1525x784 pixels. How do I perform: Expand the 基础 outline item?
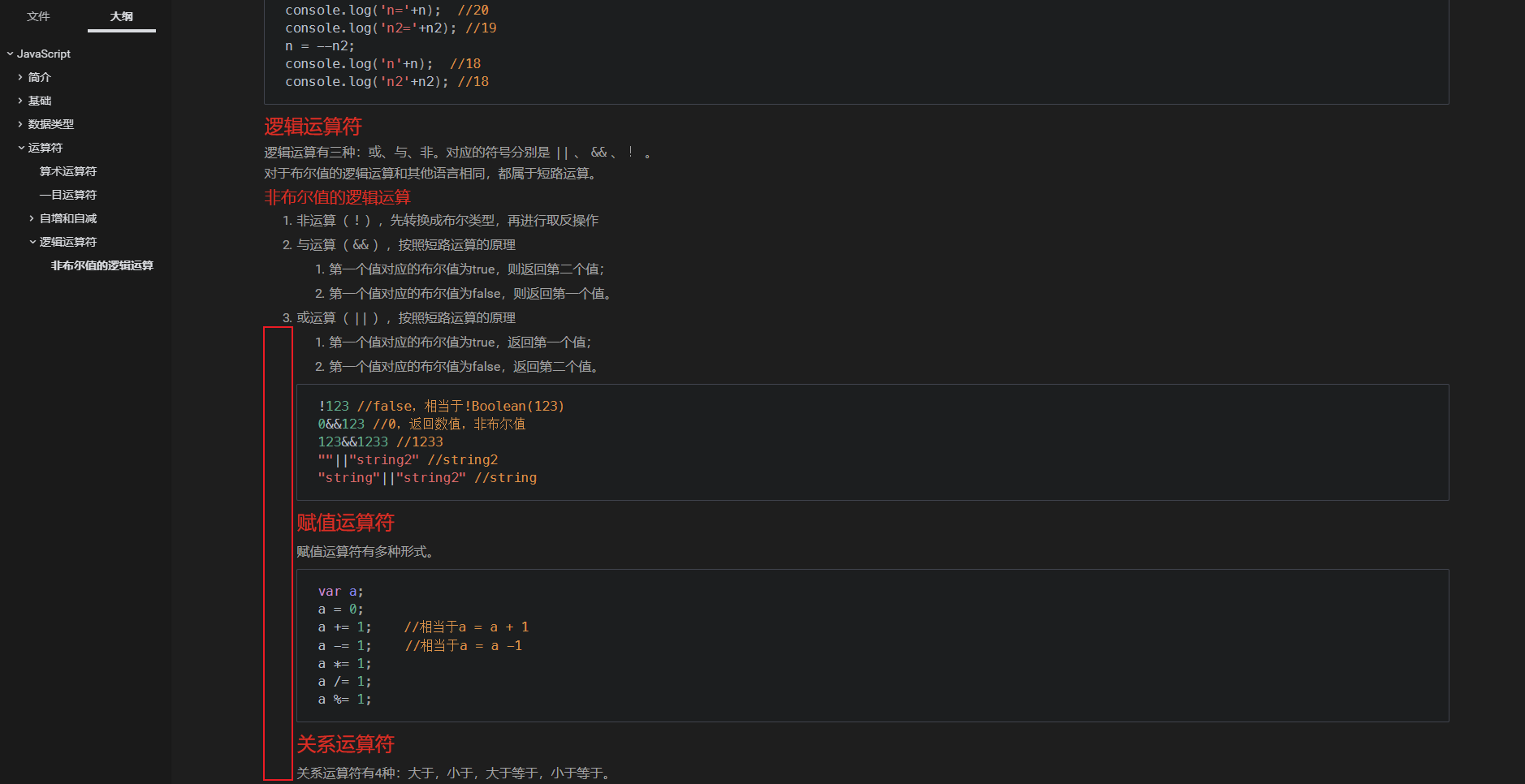coord(20,101)
